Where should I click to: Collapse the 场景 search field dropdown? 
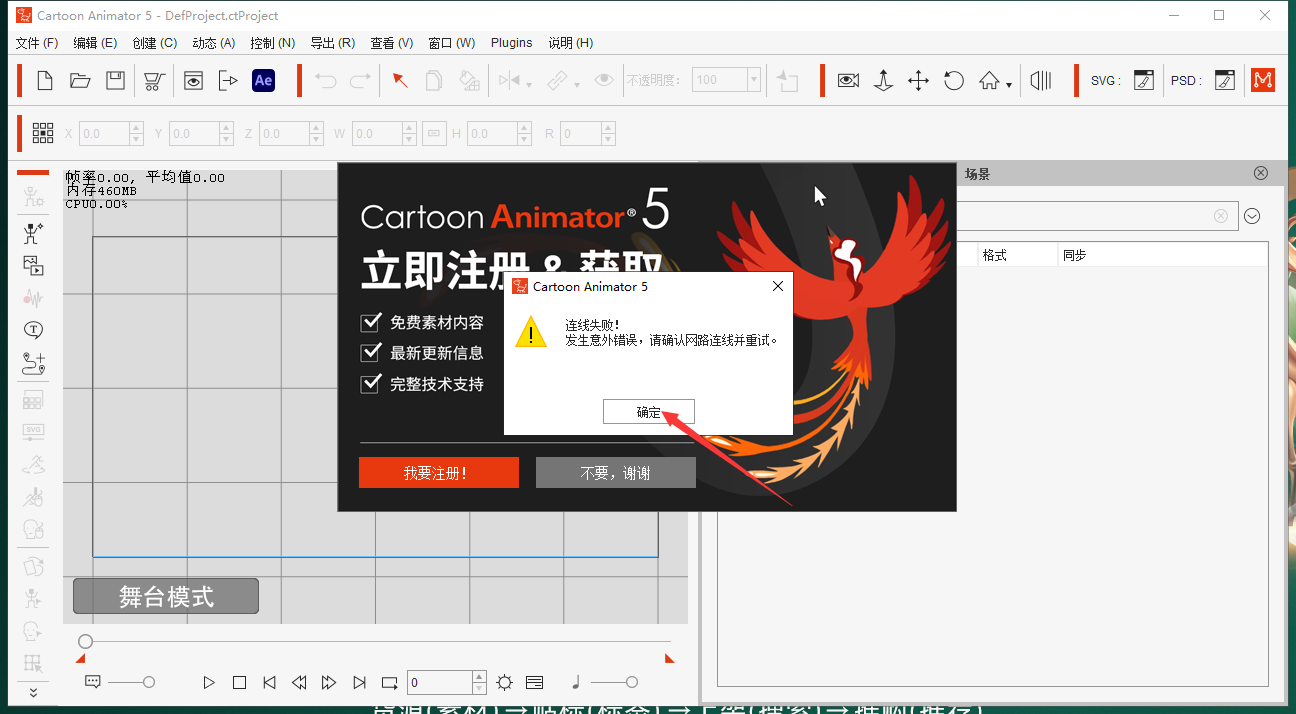pyautogui.click(x=1252, y=215)
